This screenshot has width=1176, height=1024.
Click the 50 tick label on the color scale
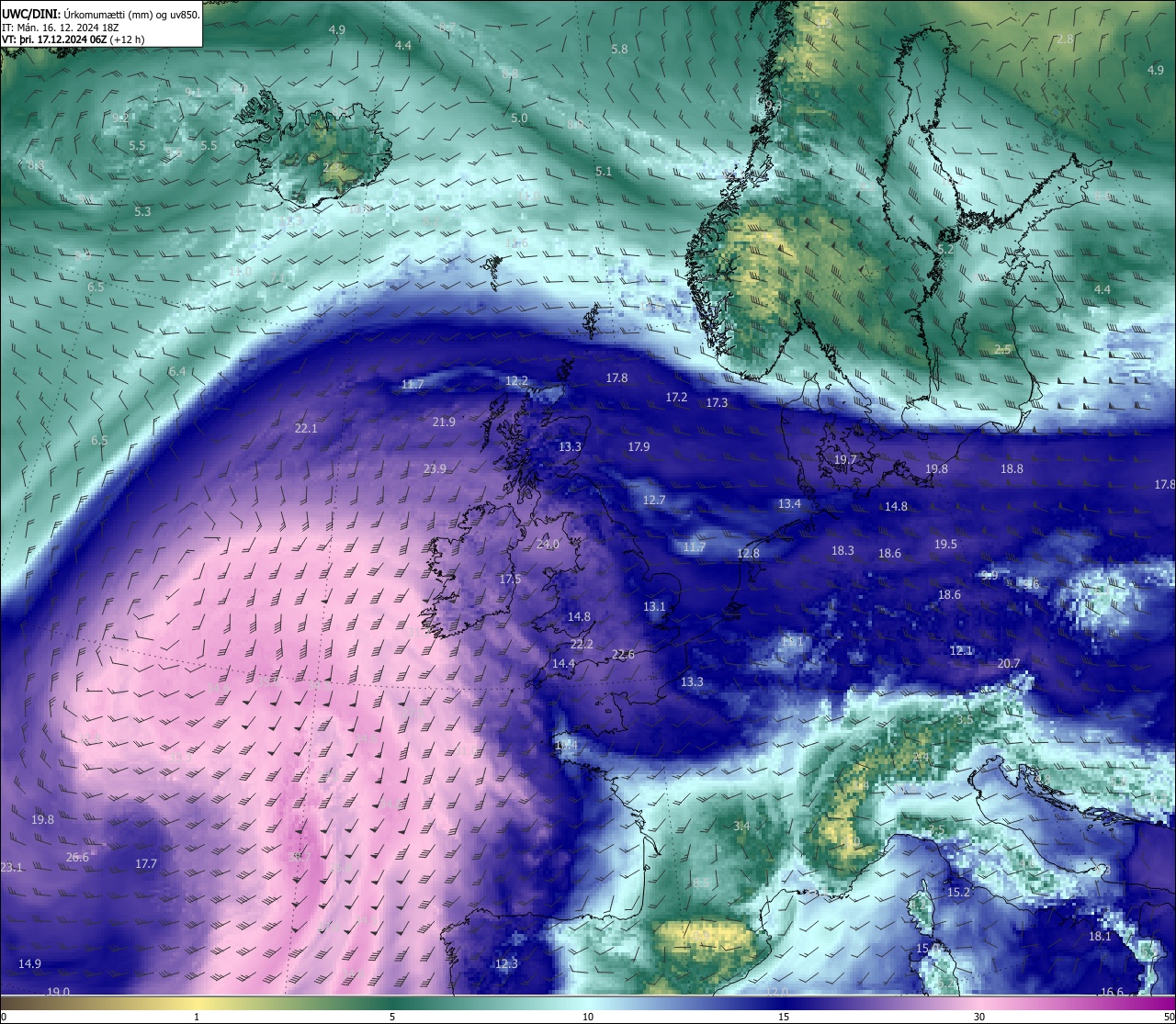(1168, 1017)
